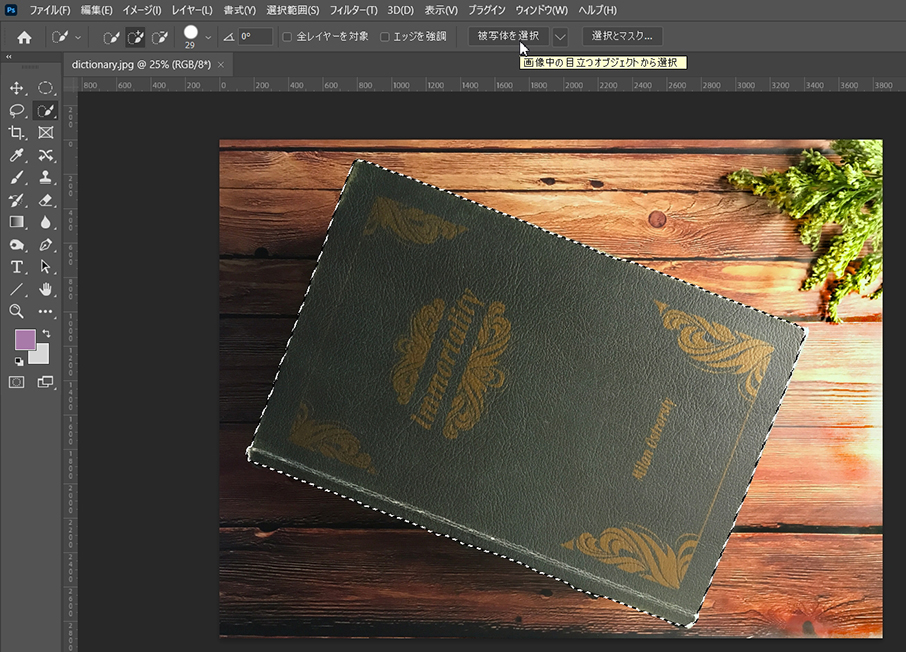Viewport: 906px width, 652px height.
Task: Select the Zoom tool
Action: pyautogui.click(x=17, y=311)
